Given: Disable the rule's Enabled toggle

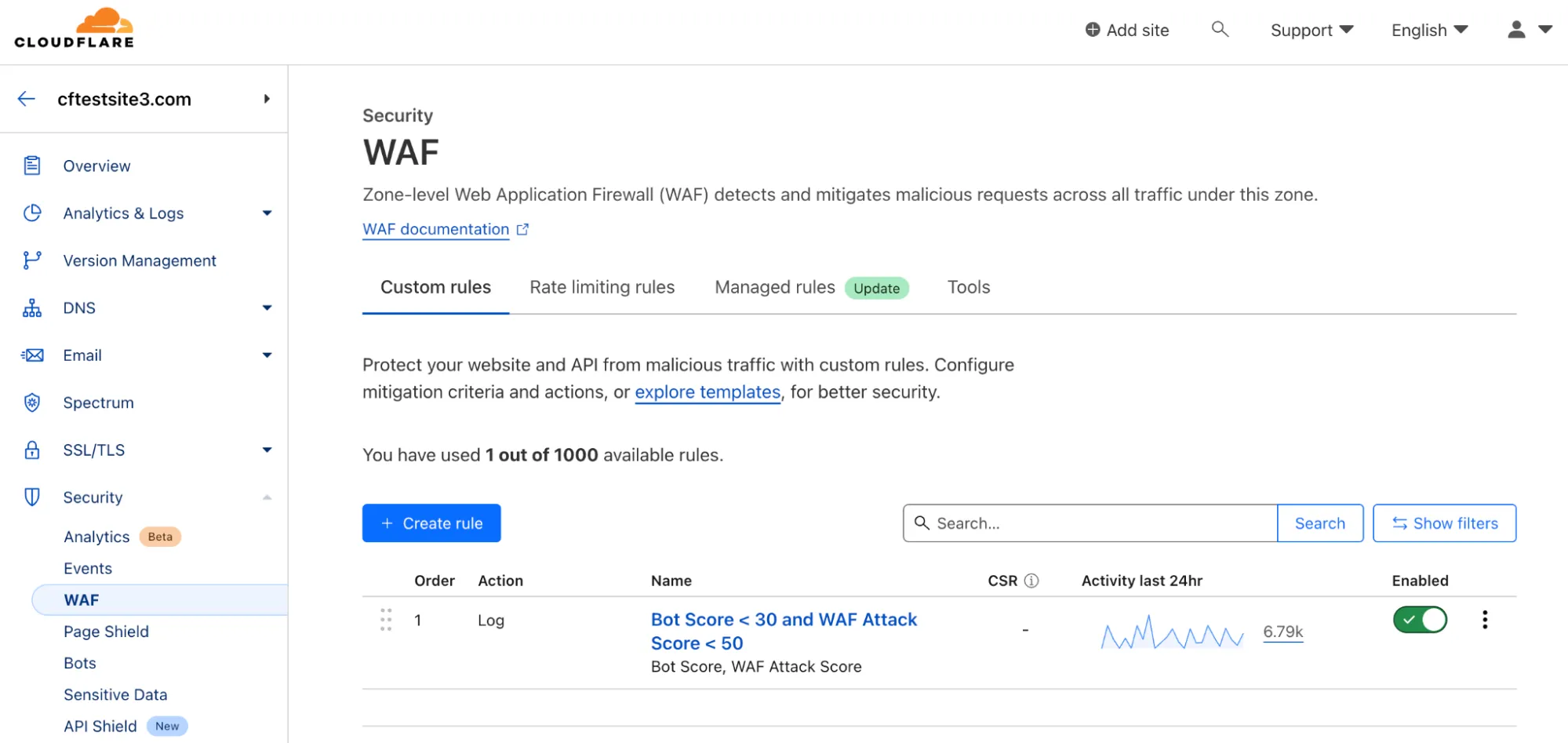Looking at the screenshot, I should click(x=1419, y=620).
